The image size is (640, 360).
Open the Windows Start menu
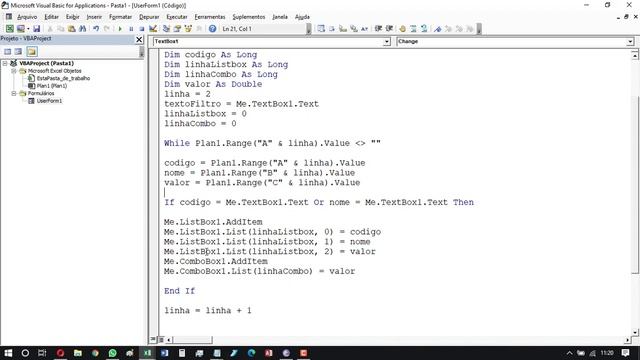coord(8,353)
